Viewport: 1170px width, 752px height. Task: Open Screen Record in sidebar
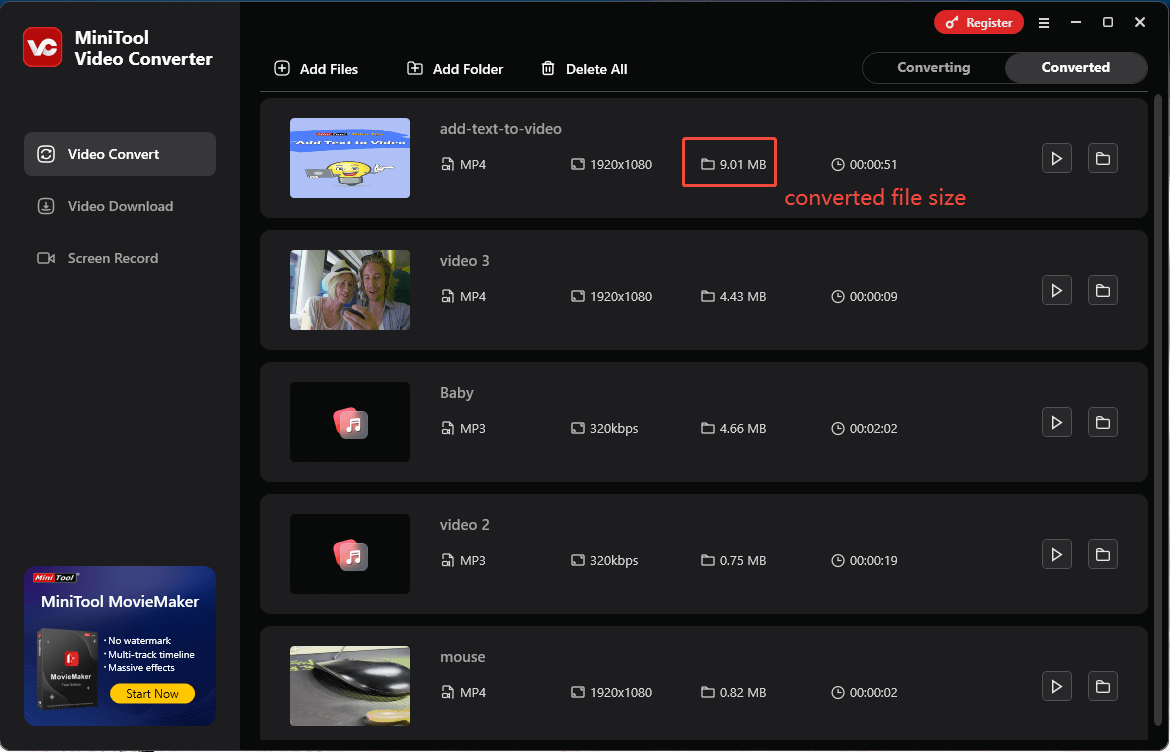coord(120,258)
